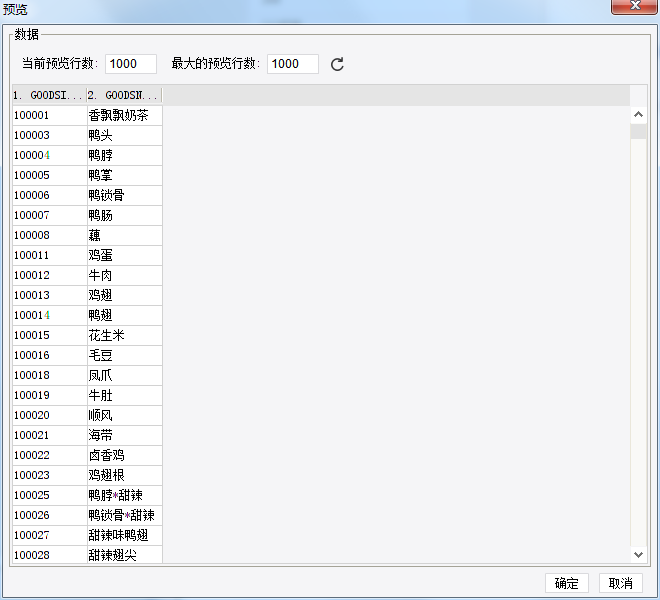Select cell 鸡翅 in row 100013
This screenshot has height=600, width=660.
pos(125,295)
